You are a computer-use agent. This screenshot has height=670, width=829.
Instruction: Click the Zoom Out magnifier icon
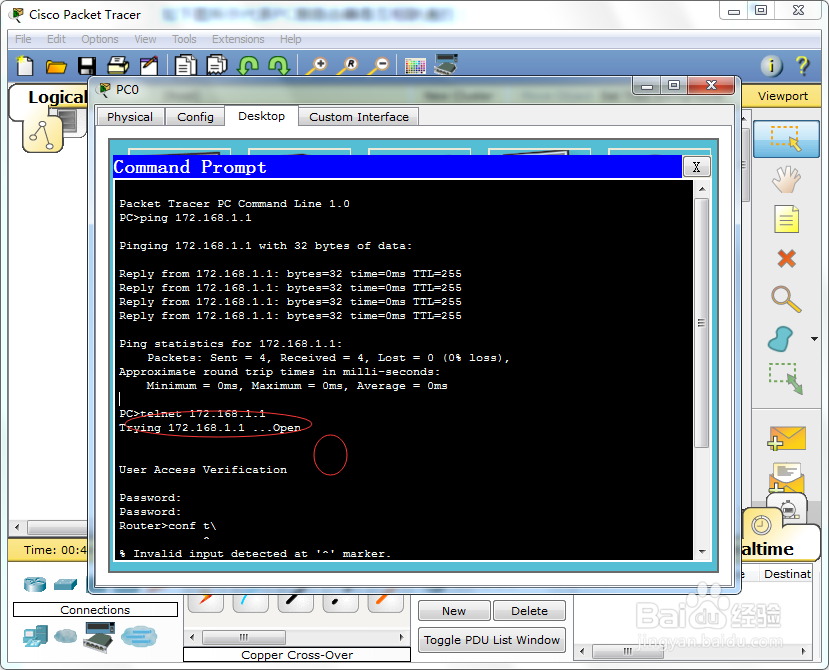(x=379, y=66)
